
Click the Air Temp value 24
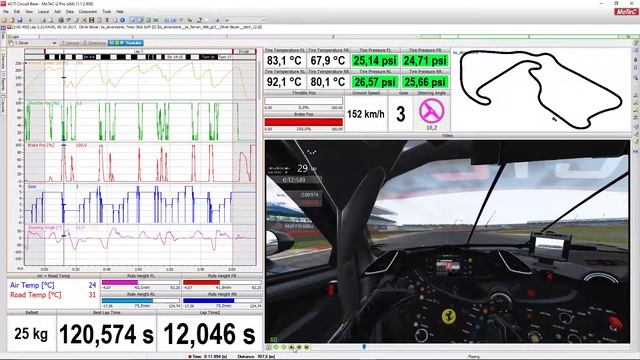coord(92,285)
